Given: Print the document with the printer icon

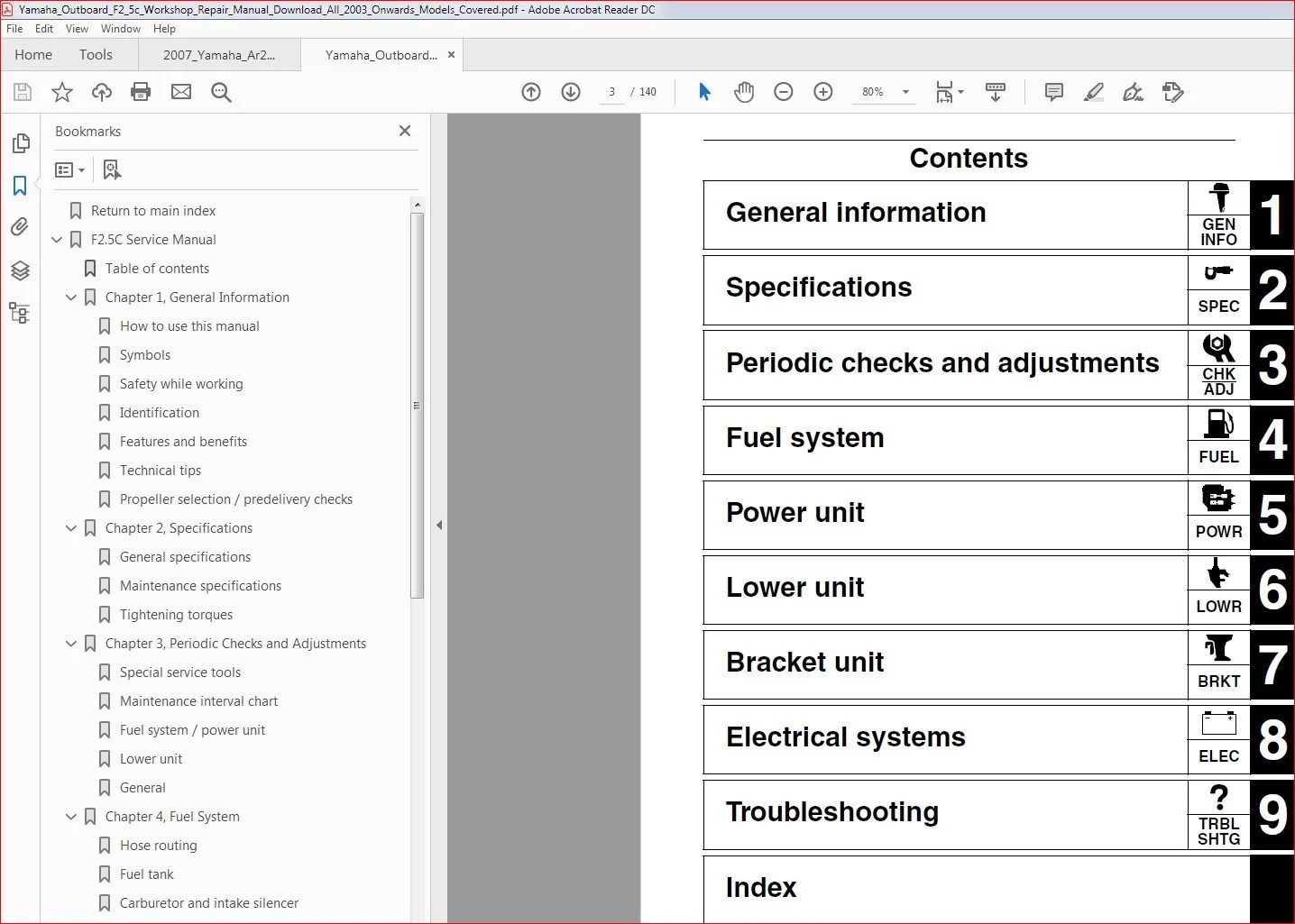Looking at the screenshot, I should pyautogui.click(x=141, y=92).
